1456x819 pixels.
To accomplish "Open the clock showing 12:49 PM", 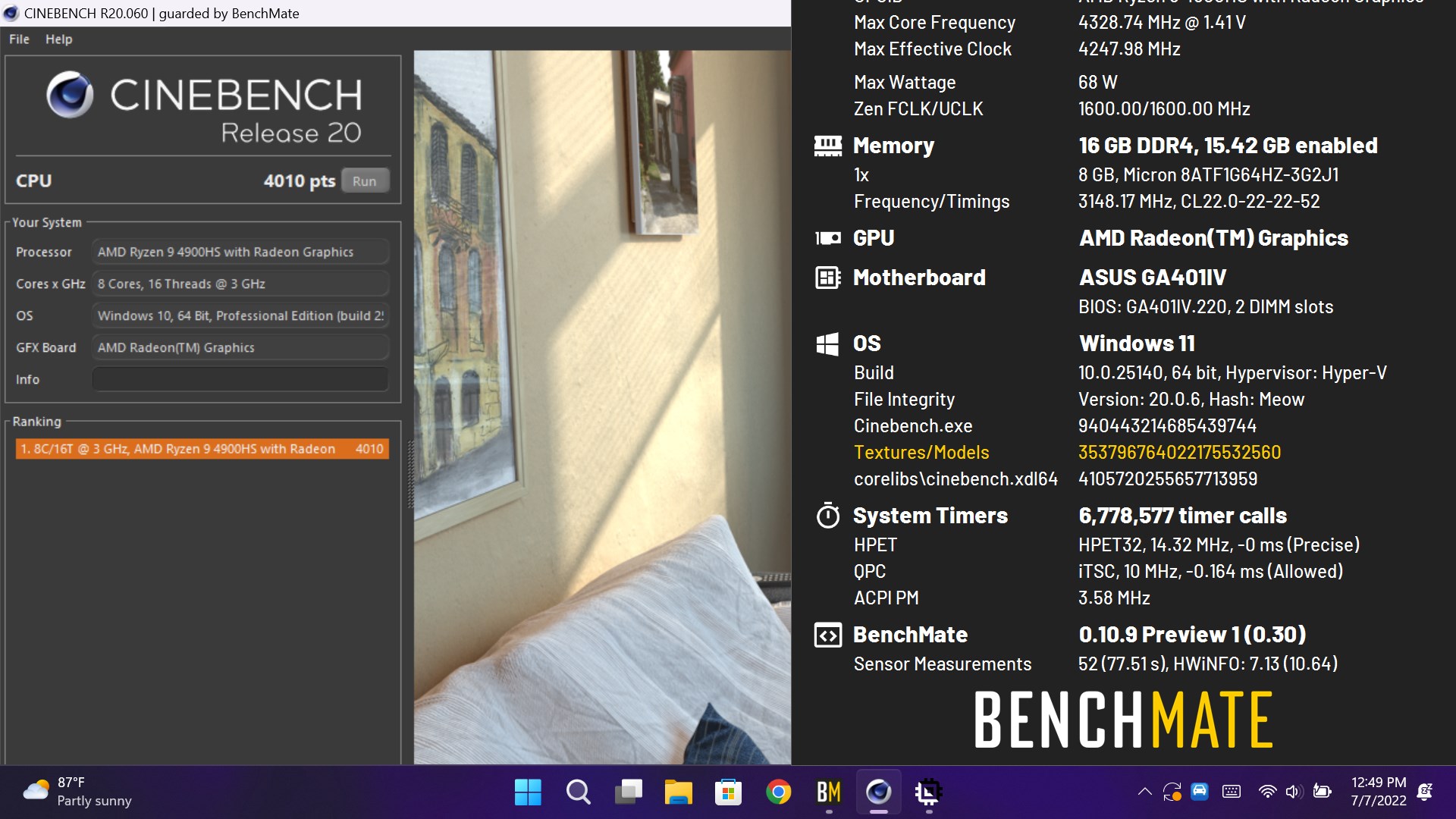I will coord(1378,792).
